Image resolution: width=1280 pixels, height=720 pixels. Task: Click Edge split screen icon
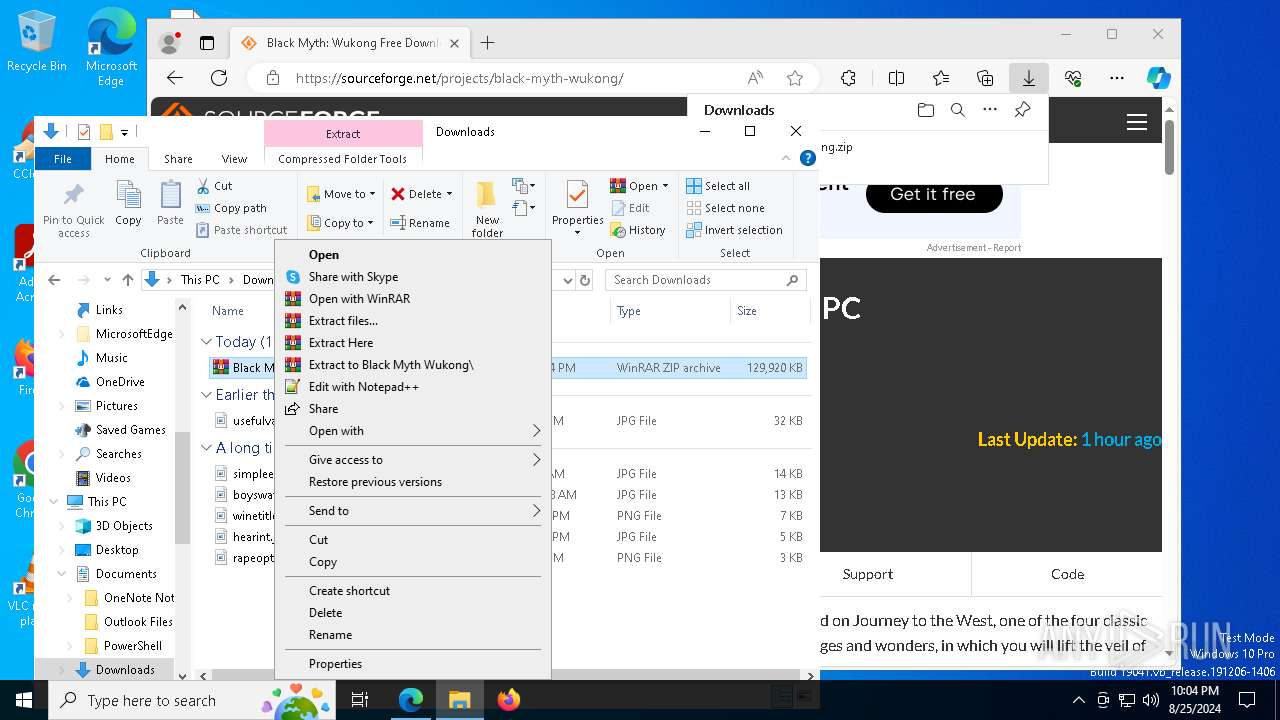point(896,78)
